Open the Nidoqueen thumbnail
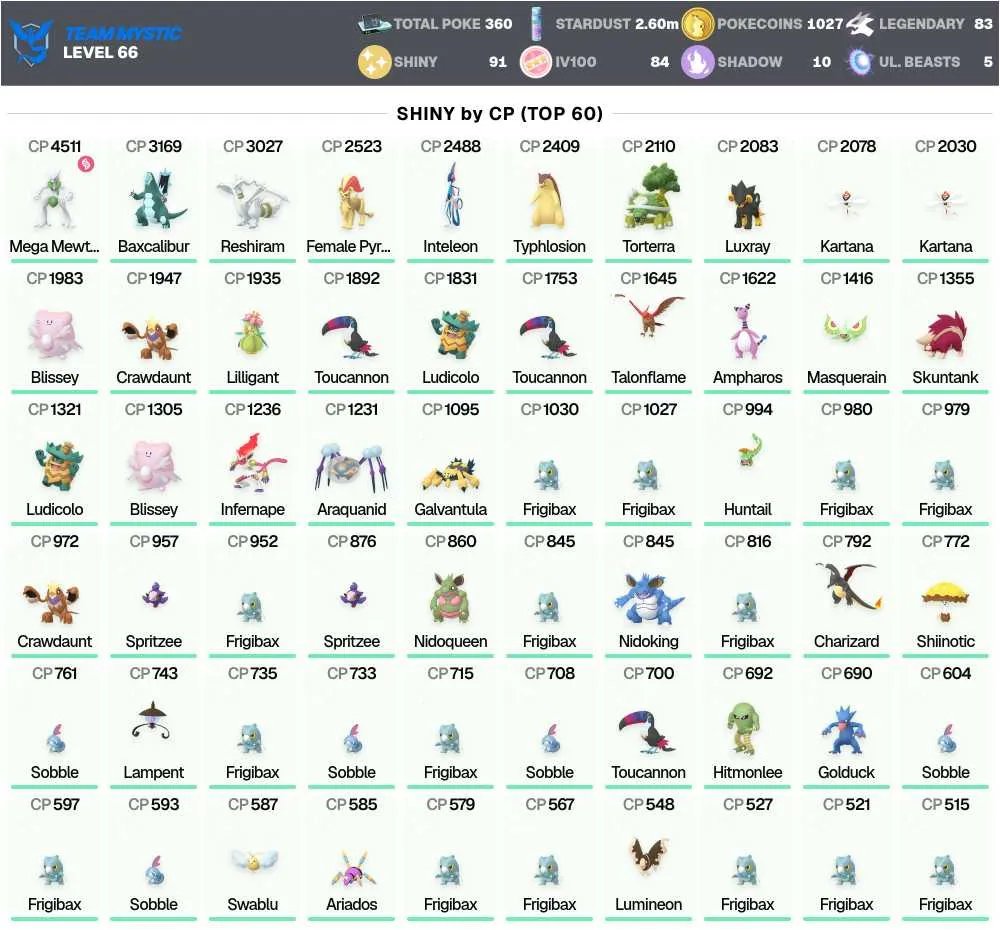 pyautogui.click(x=451, y=599)
